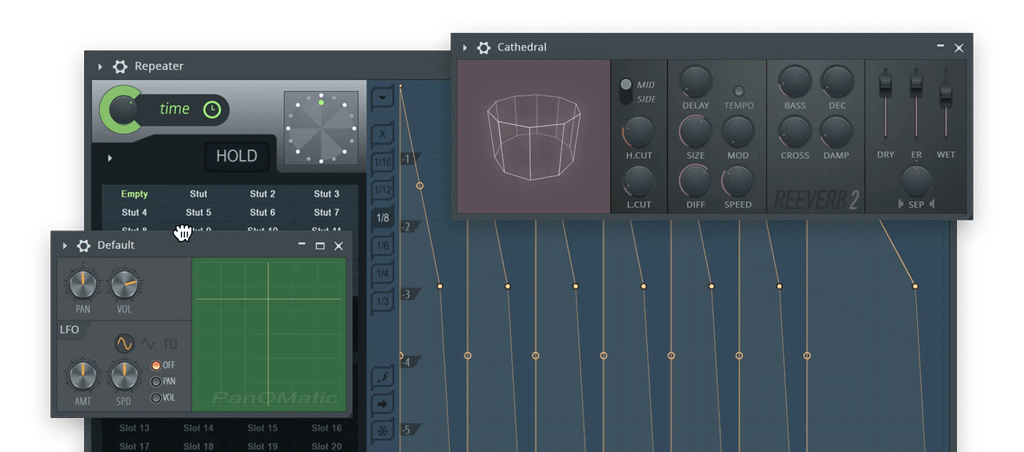Toggle the TEMPO sync button
The width and height of the screenshot is (1024, 452).
(x=739, y=91)
